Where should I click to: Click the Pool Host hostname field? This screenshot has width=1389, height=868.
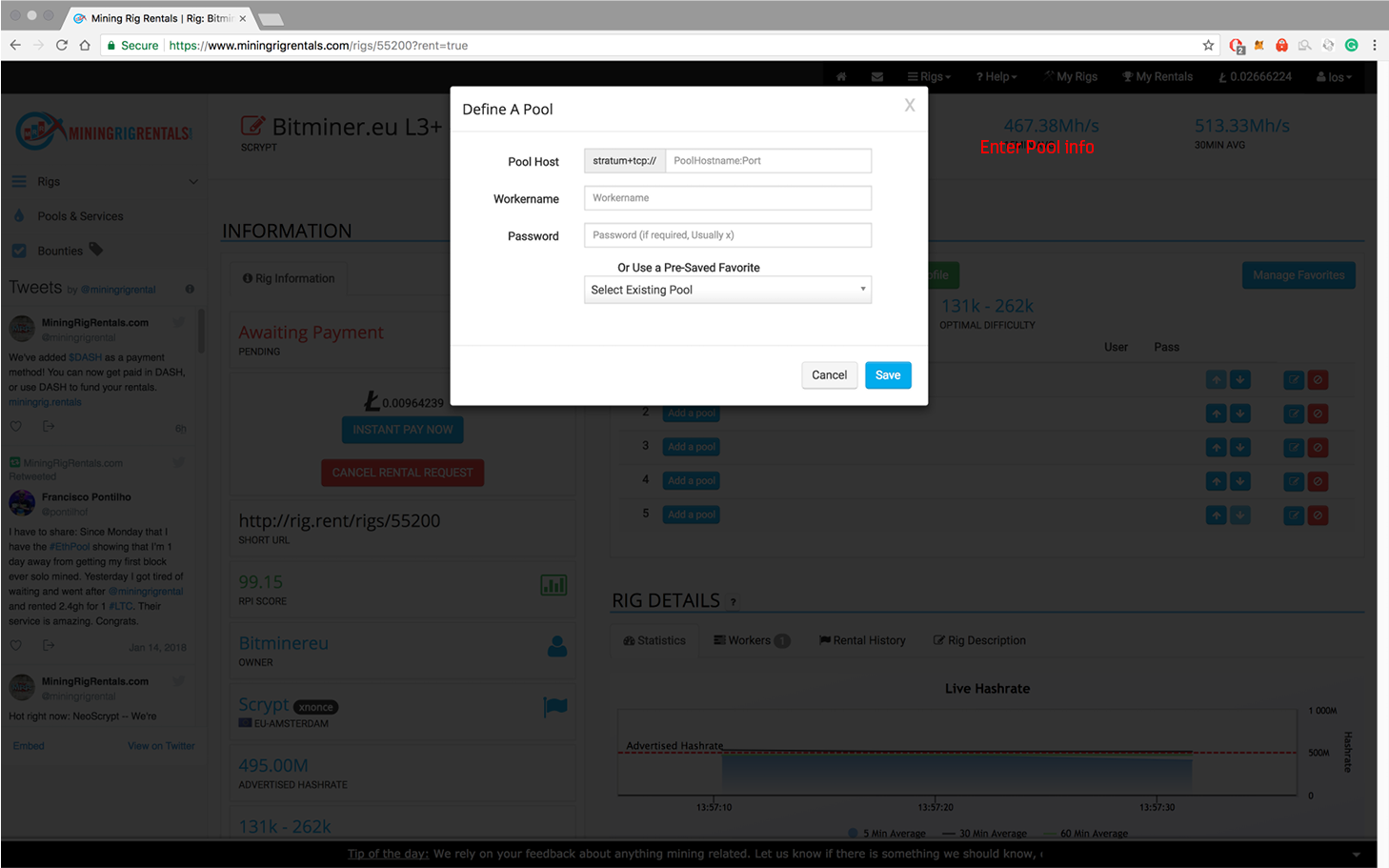pos(769,161)
